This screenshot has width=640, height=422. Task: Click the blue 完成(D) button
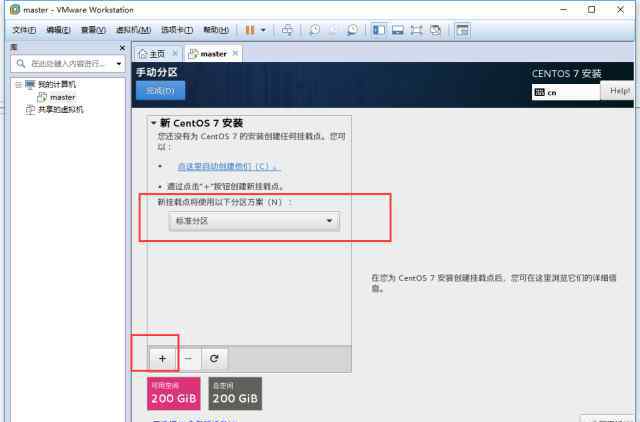pos(160,91)
